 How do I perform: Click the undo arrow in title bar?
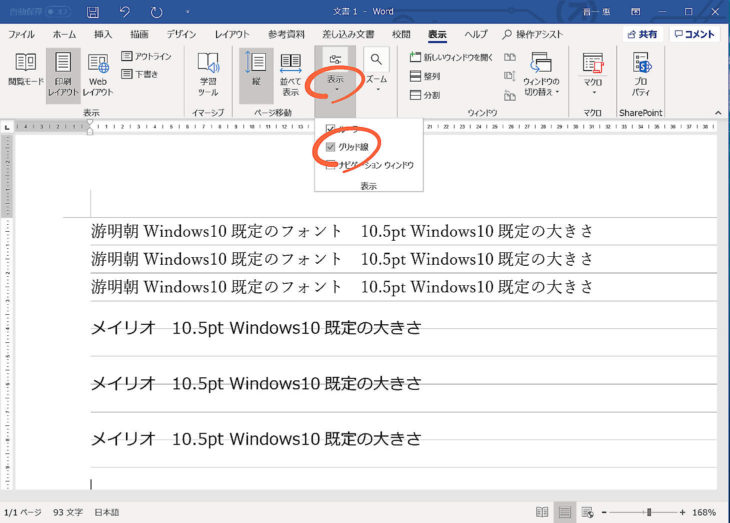click(x=124, y=13)
